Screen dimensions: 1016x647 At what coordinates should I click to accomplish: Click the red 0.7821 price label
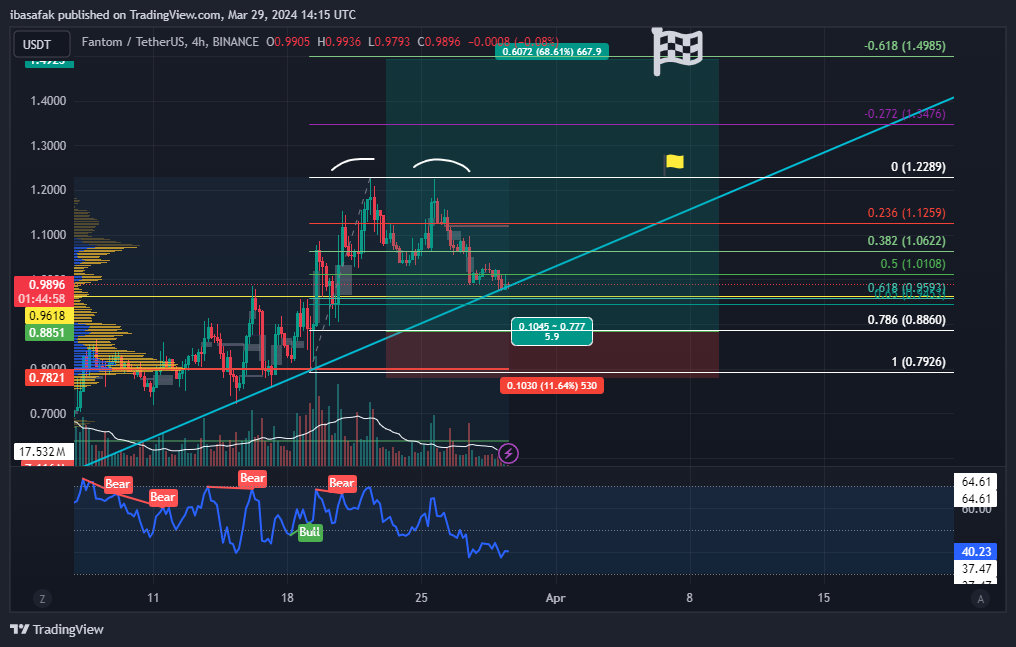[x=49, y=378]
